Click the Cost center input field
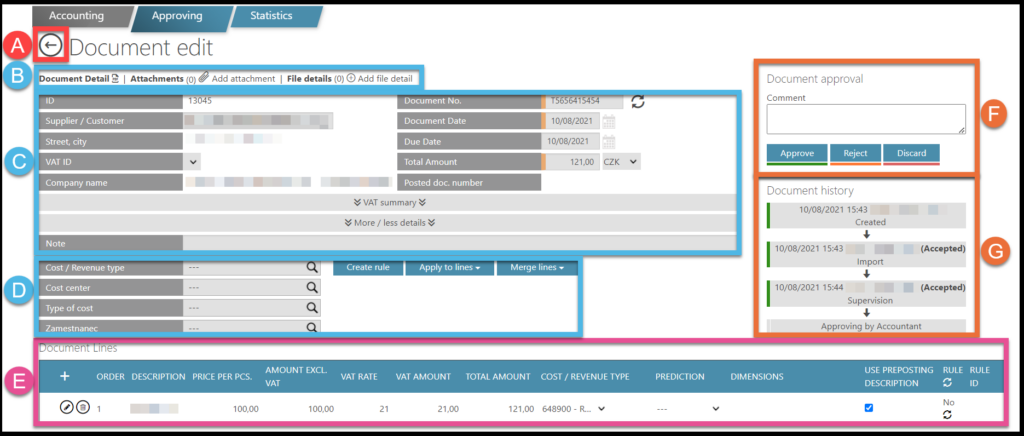Viewport: 1024px width, 436px height. click(251, 287)
